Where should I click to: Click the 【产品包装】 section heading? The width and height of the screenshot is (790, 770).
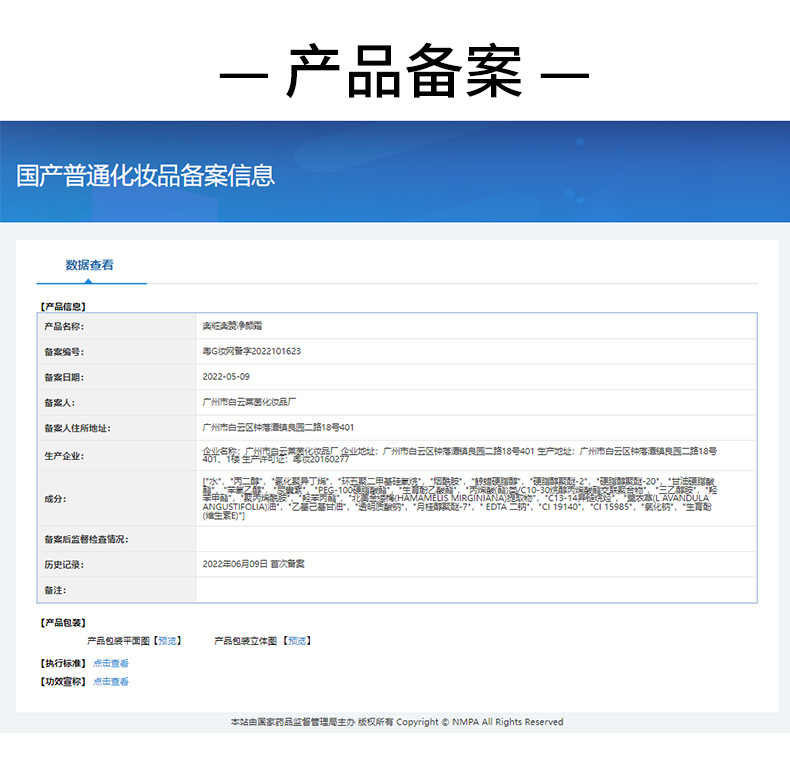(63, 623)
